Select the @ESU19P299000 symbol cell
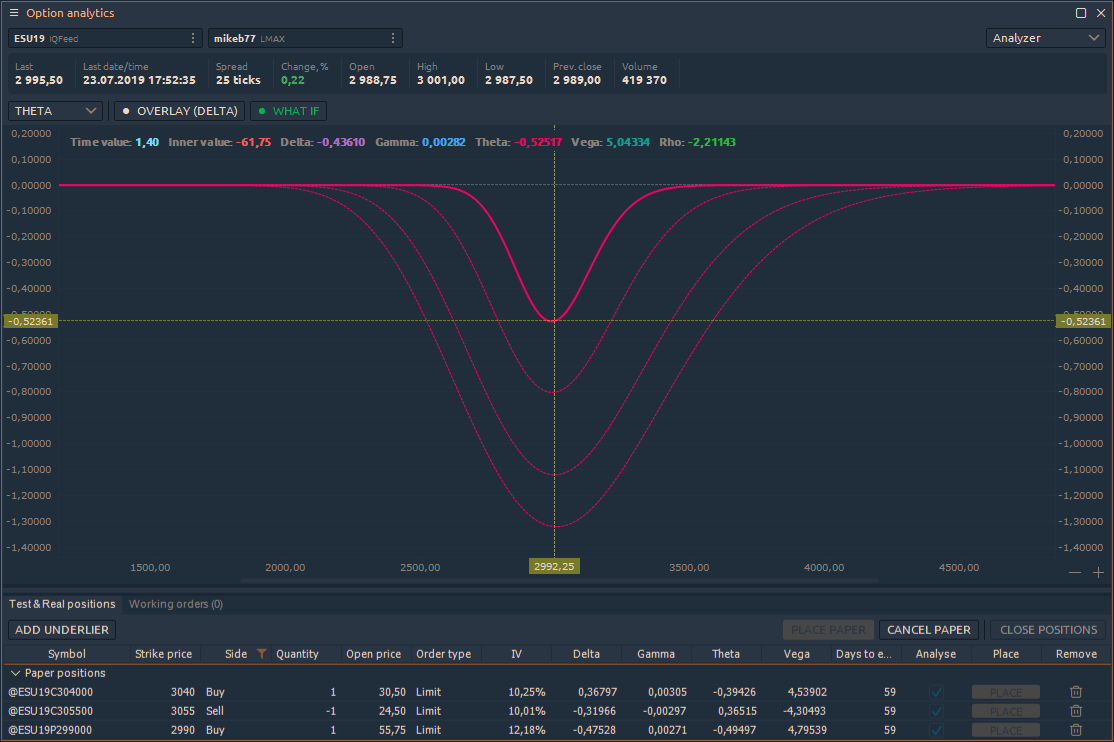This screenshot has width=1114, height=742. pos(50,730)
